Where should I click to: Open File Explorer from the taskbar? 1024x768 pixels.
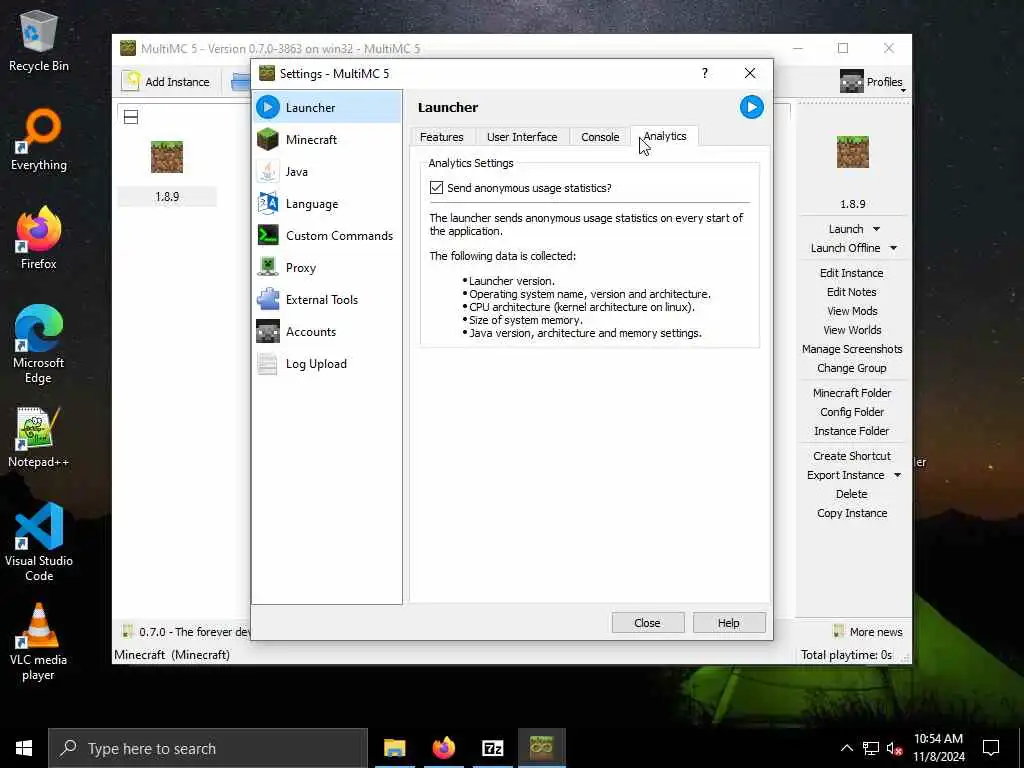(394, 748)
